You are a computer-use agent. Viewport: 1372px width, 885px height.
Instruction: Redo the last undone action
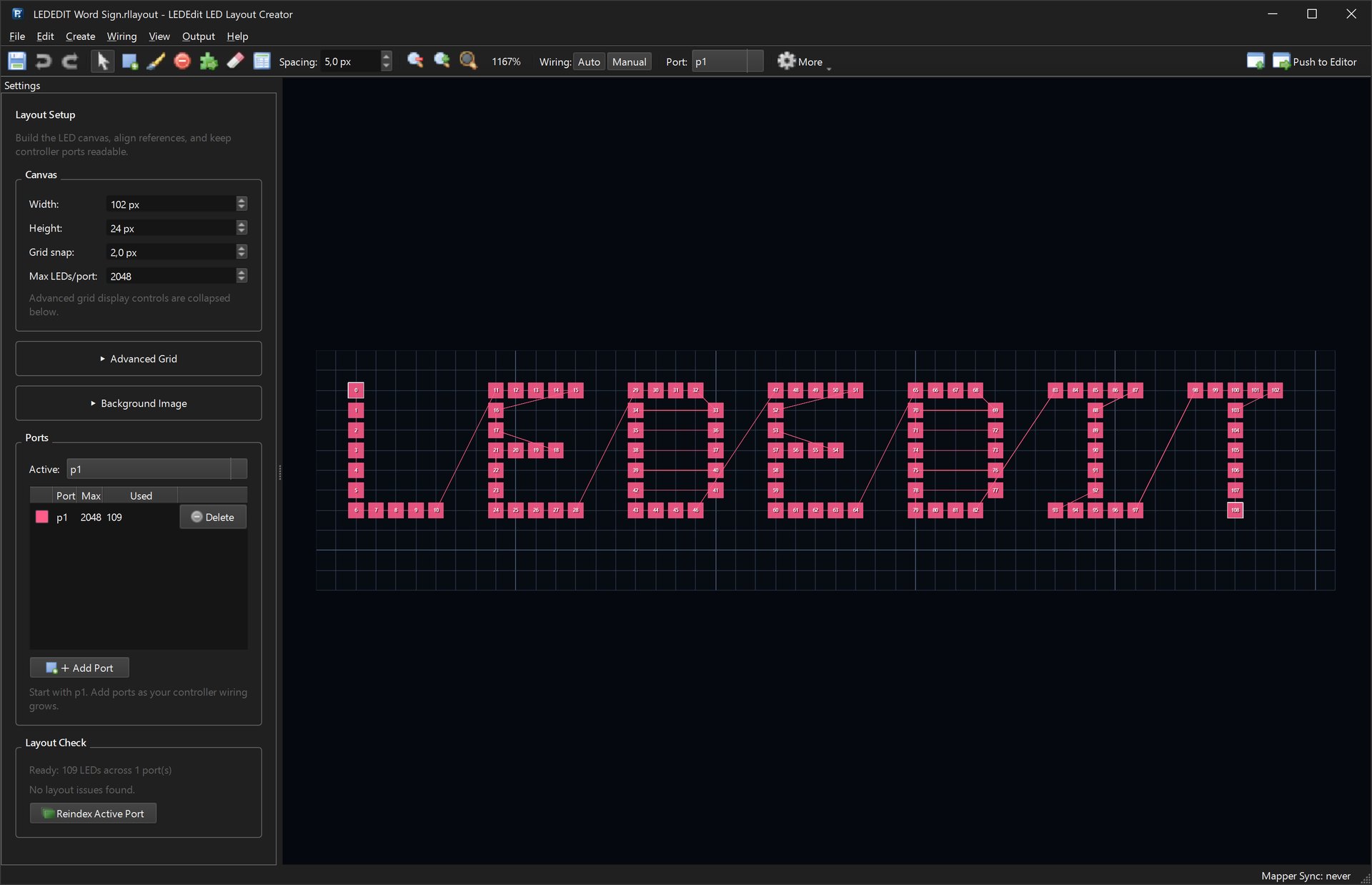pyautogui.click(x=70, y=61)
